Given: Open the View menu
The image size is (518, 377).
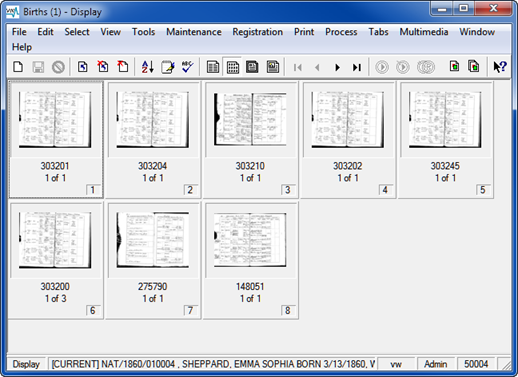Looking at the screenshot, I should [111, 32].
